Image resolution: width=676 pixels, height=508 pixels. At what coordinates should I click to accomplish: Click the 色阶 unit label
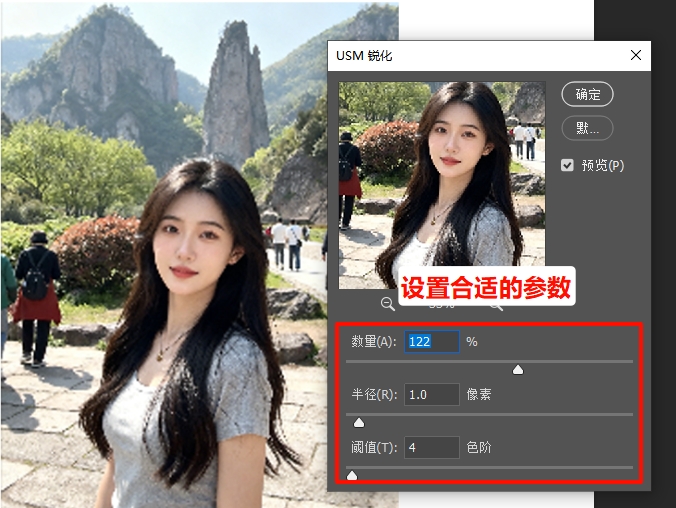[x=479, y=447]
